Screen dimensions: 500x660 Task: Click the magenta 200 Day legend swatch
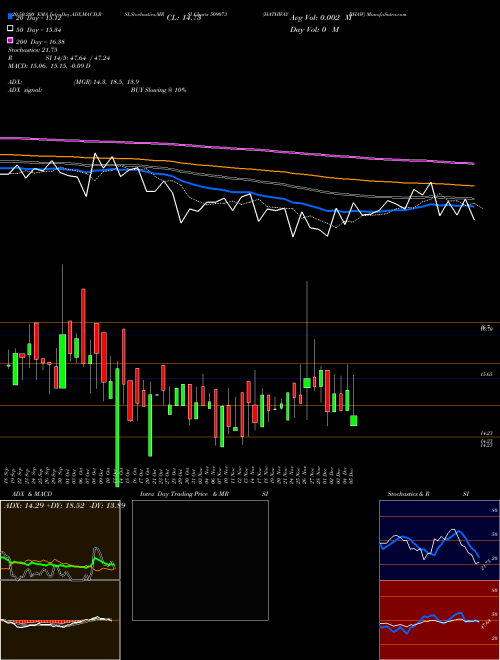[x=10, y=41]
